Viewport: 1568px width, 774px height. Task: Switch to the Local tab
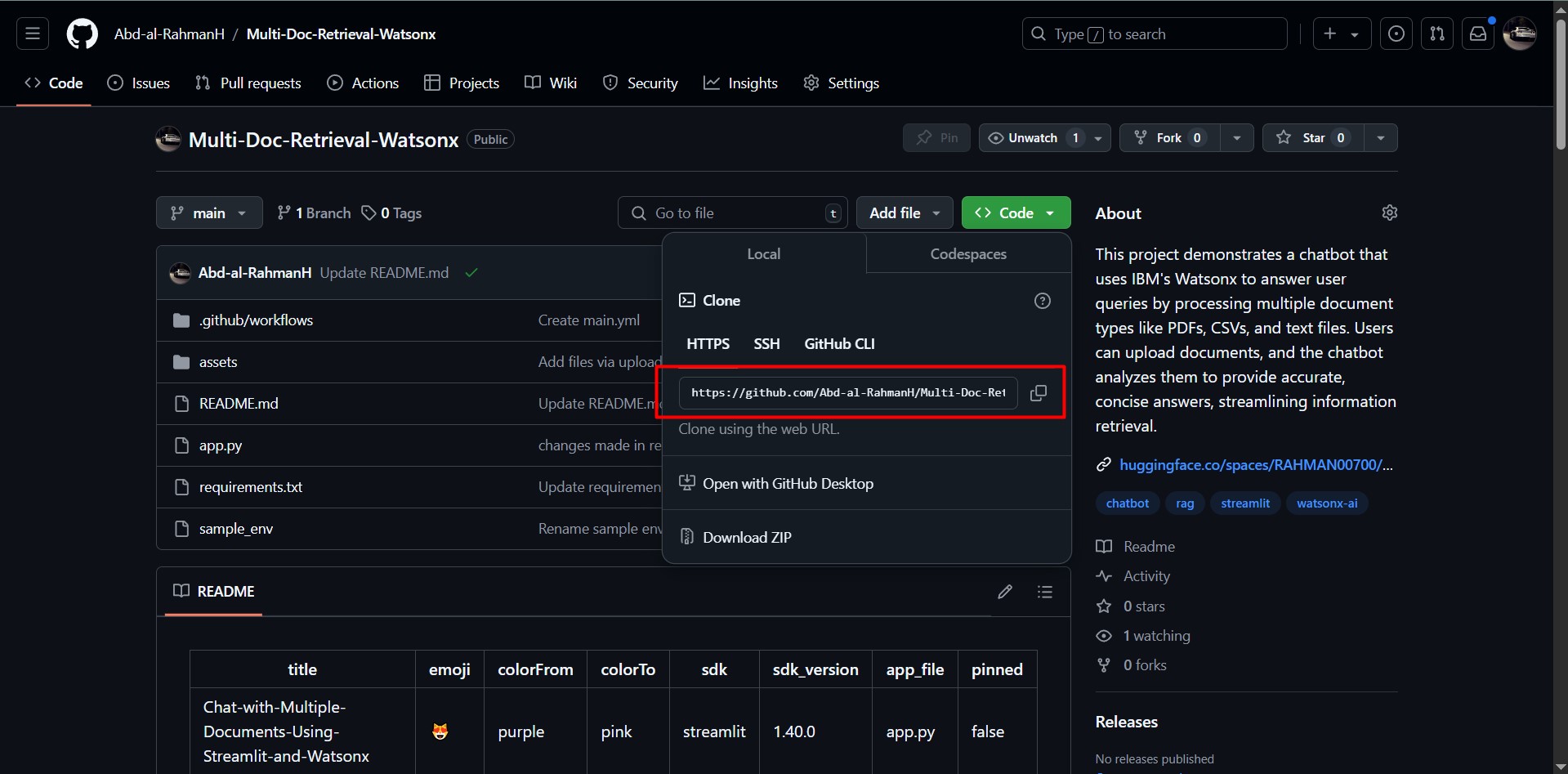click(x=764, y=253)
